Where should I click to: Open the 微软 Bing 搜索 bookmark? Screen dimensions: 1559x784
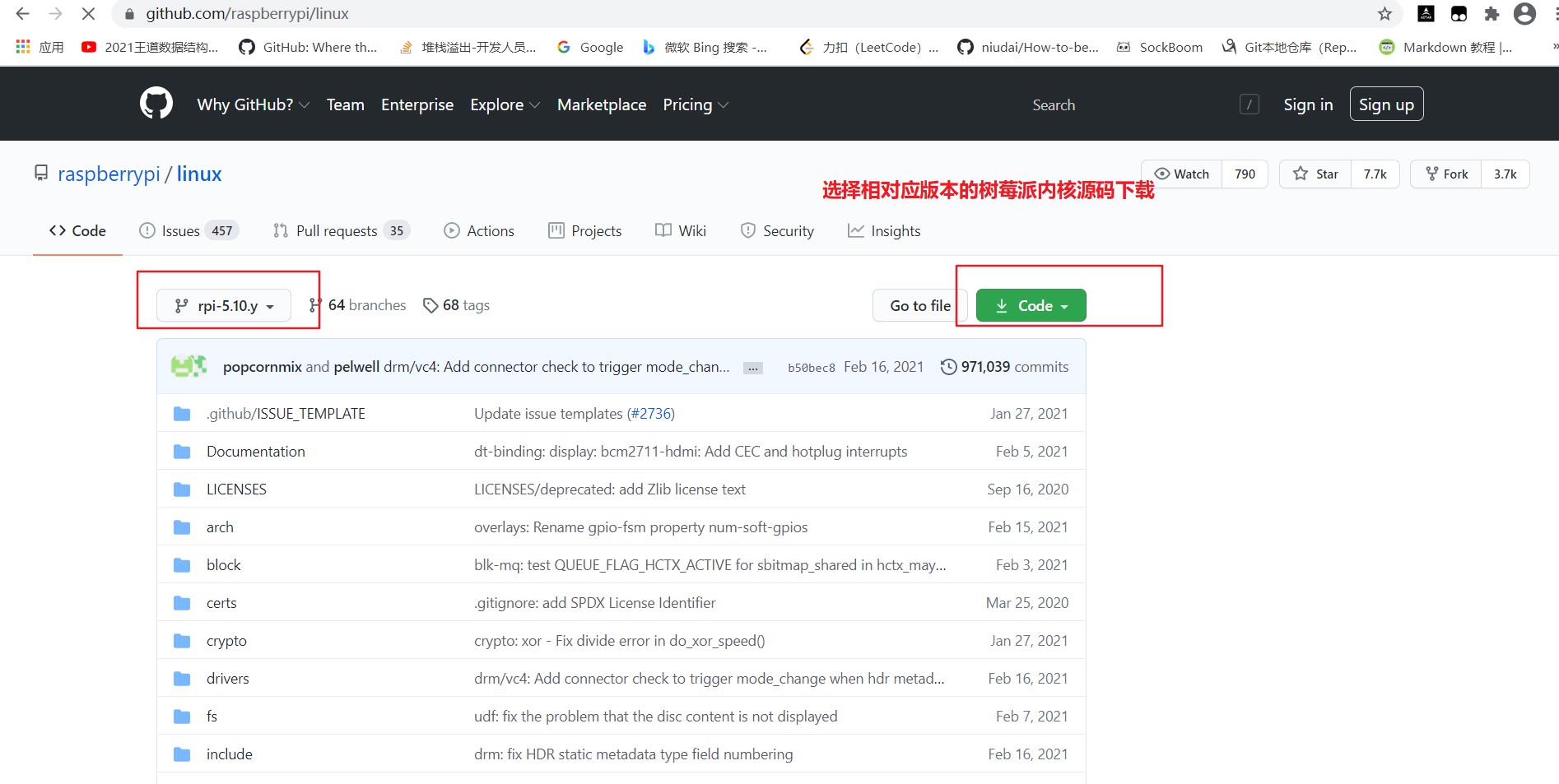pyautogui.click(x=705, y=47)
